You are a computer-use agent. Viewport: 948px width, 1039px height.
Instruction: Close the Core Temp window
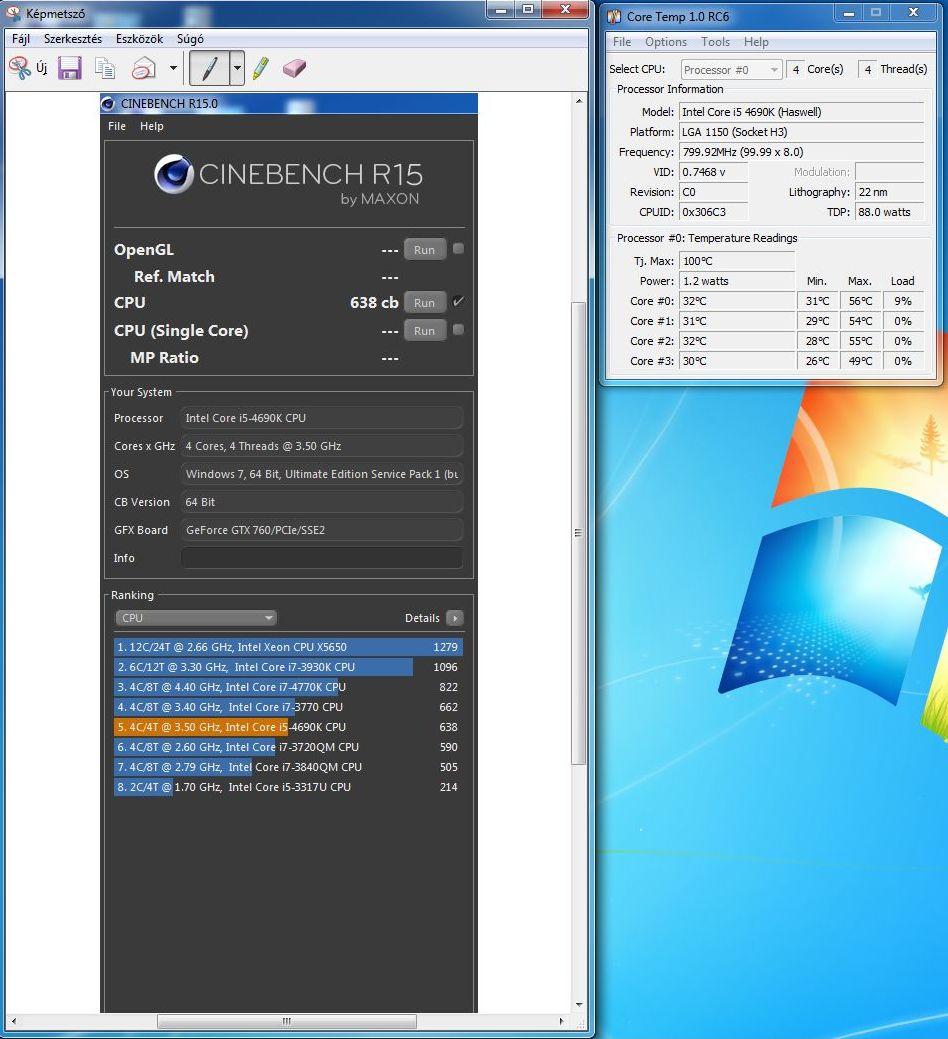point(913,13)
